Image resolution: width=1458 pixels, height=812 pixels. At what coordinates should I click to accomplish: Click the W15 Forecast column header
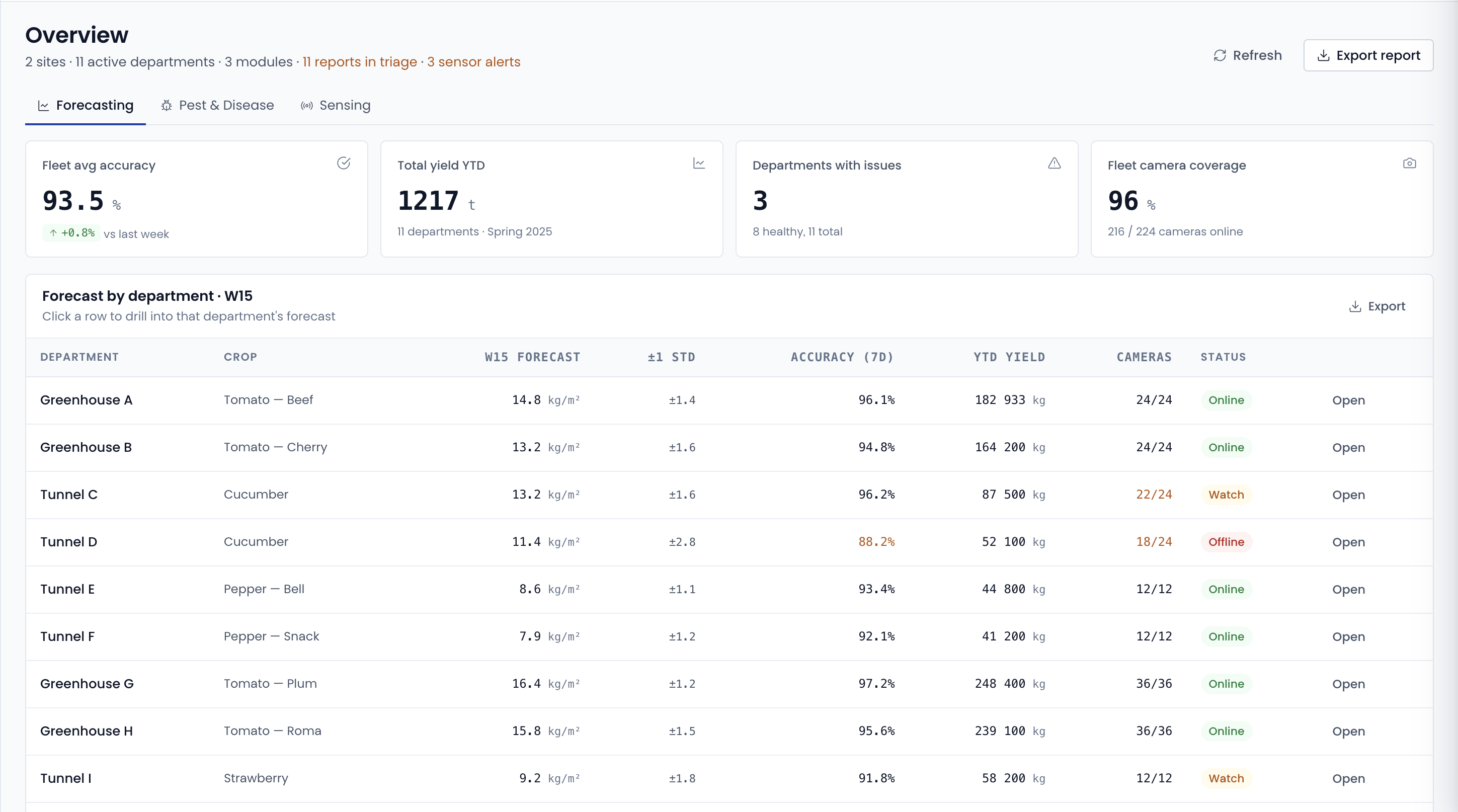tap(532, 357)
